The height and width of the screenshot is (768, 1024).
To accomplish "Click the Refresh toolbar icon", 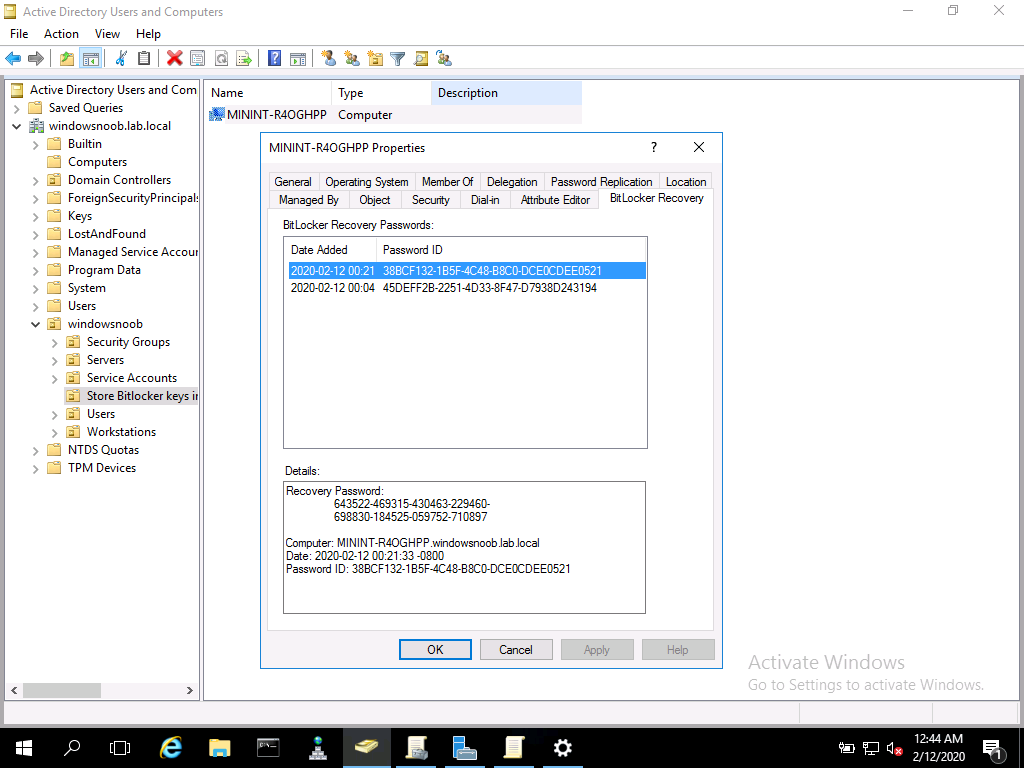I will pos(221,58).
